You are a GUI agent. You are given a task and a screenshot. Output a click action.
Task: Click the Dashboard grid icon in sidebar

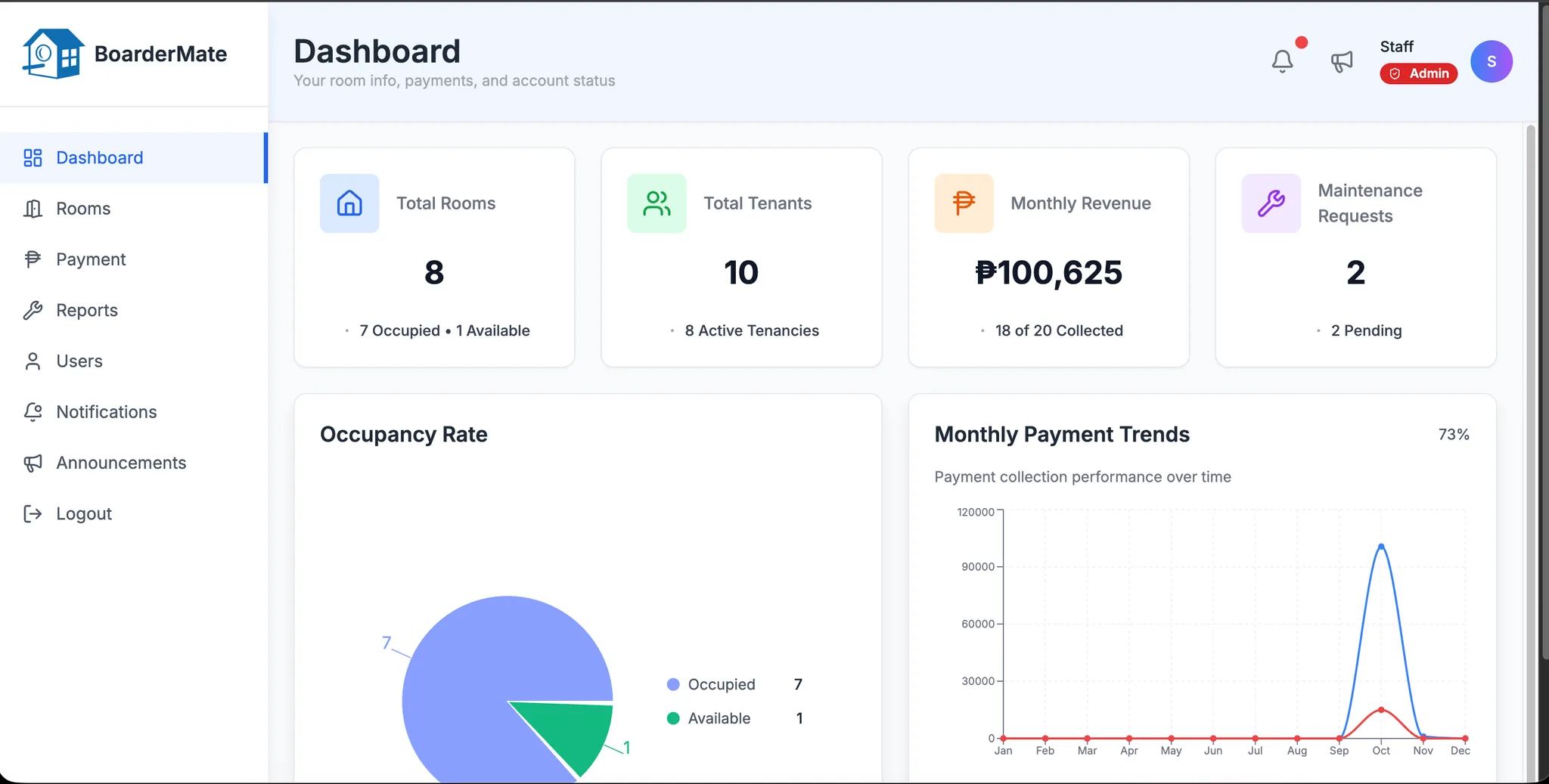[33, 157]
